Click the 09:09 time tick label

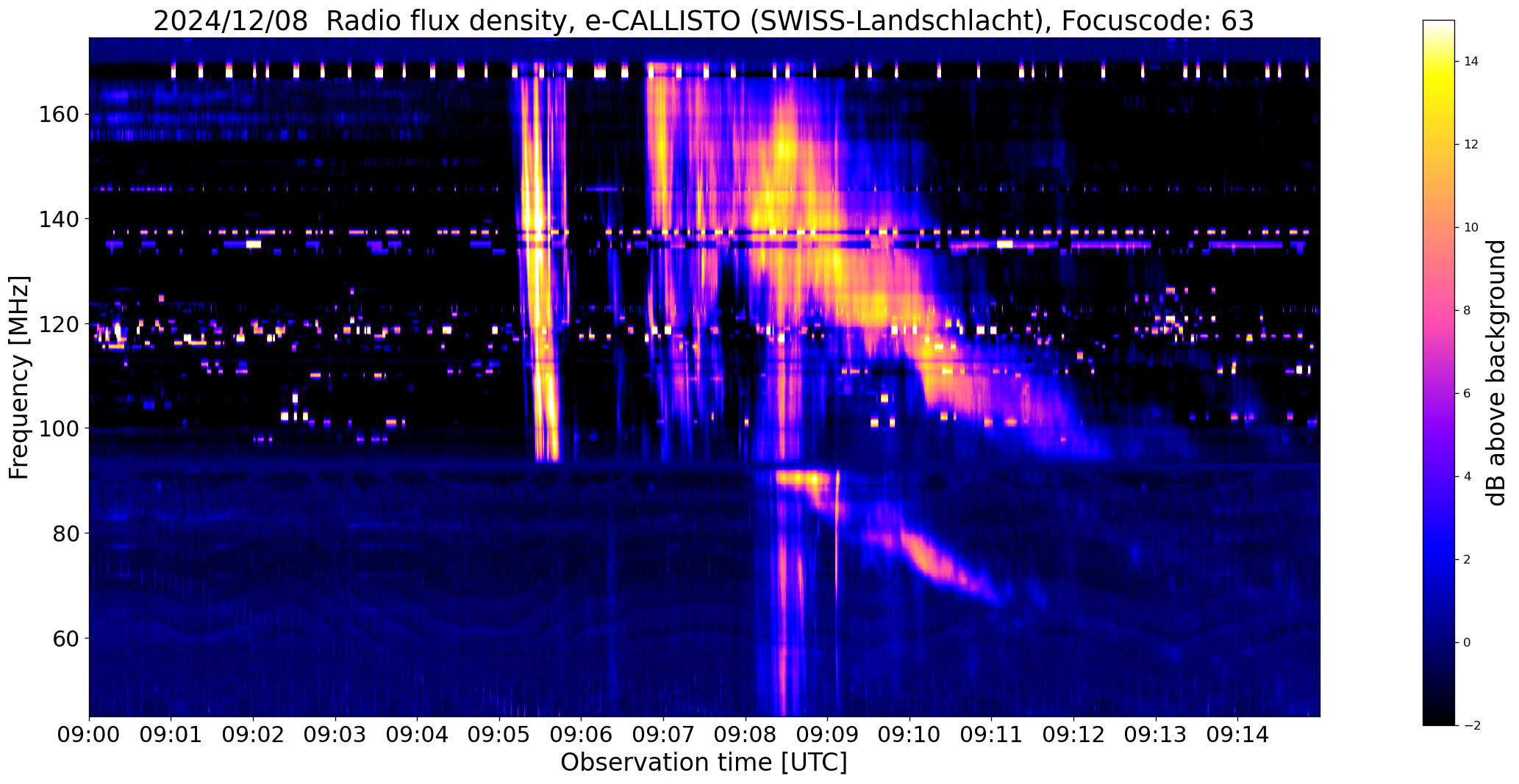828,735
